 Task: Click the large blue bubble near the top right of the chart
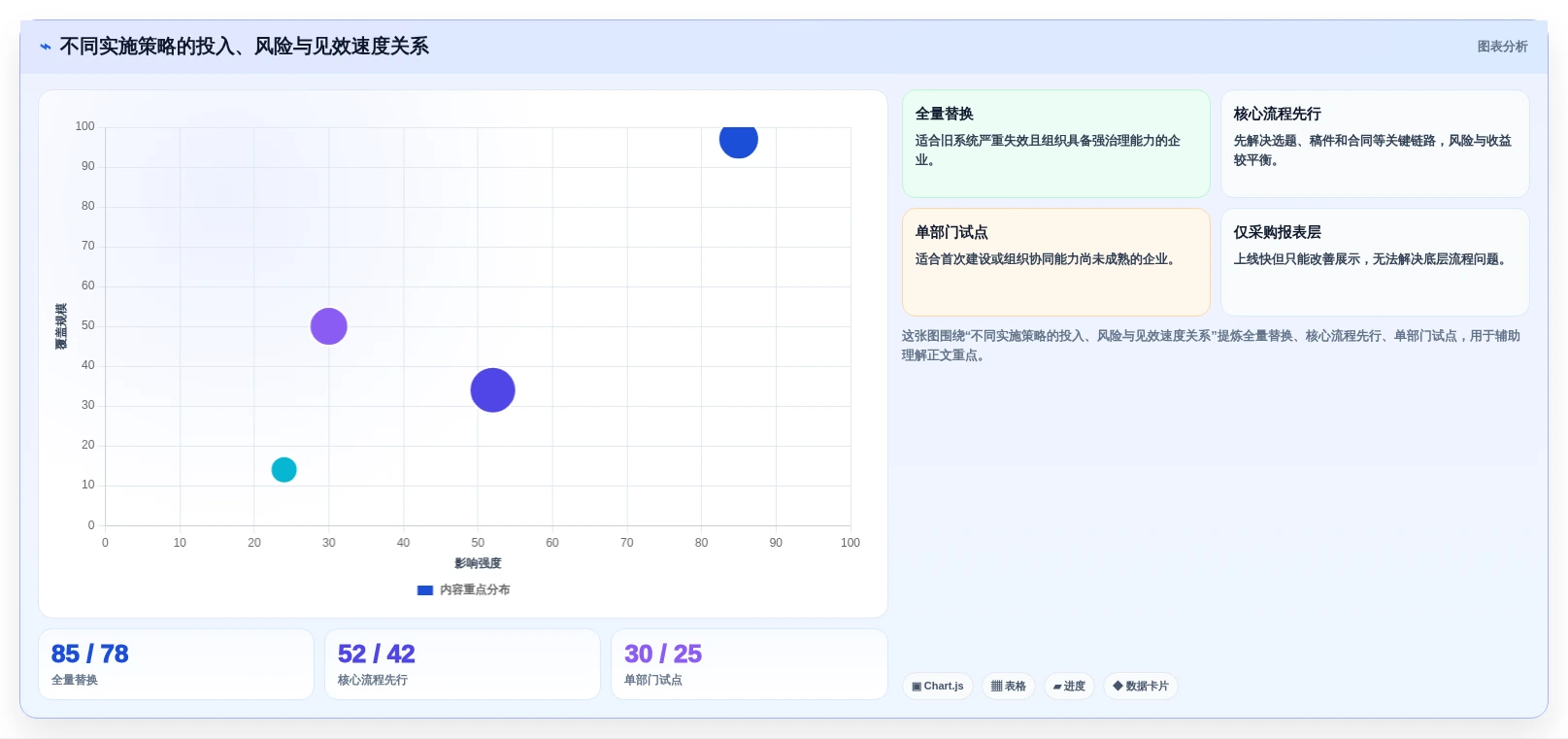coord(739,140)
